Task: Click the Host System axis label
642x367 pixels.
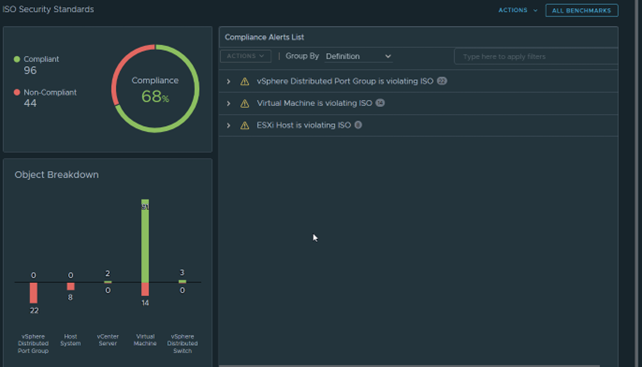Action: [70, 340]
